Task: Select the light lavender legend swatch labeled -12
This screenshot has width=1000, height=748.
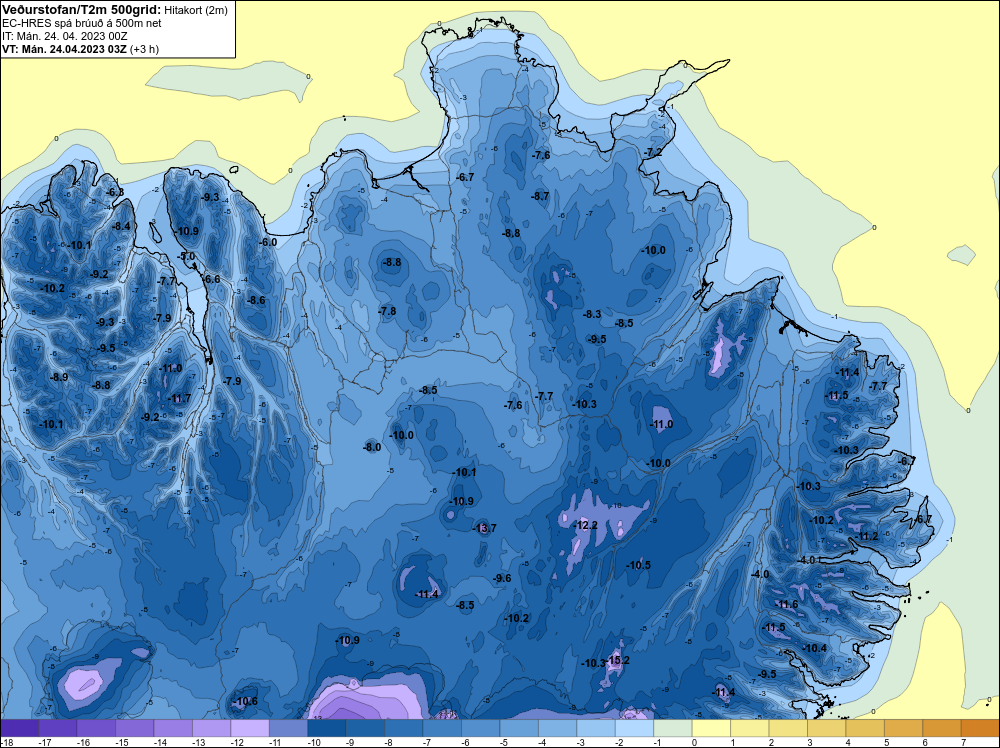Action: pos(250,728)
